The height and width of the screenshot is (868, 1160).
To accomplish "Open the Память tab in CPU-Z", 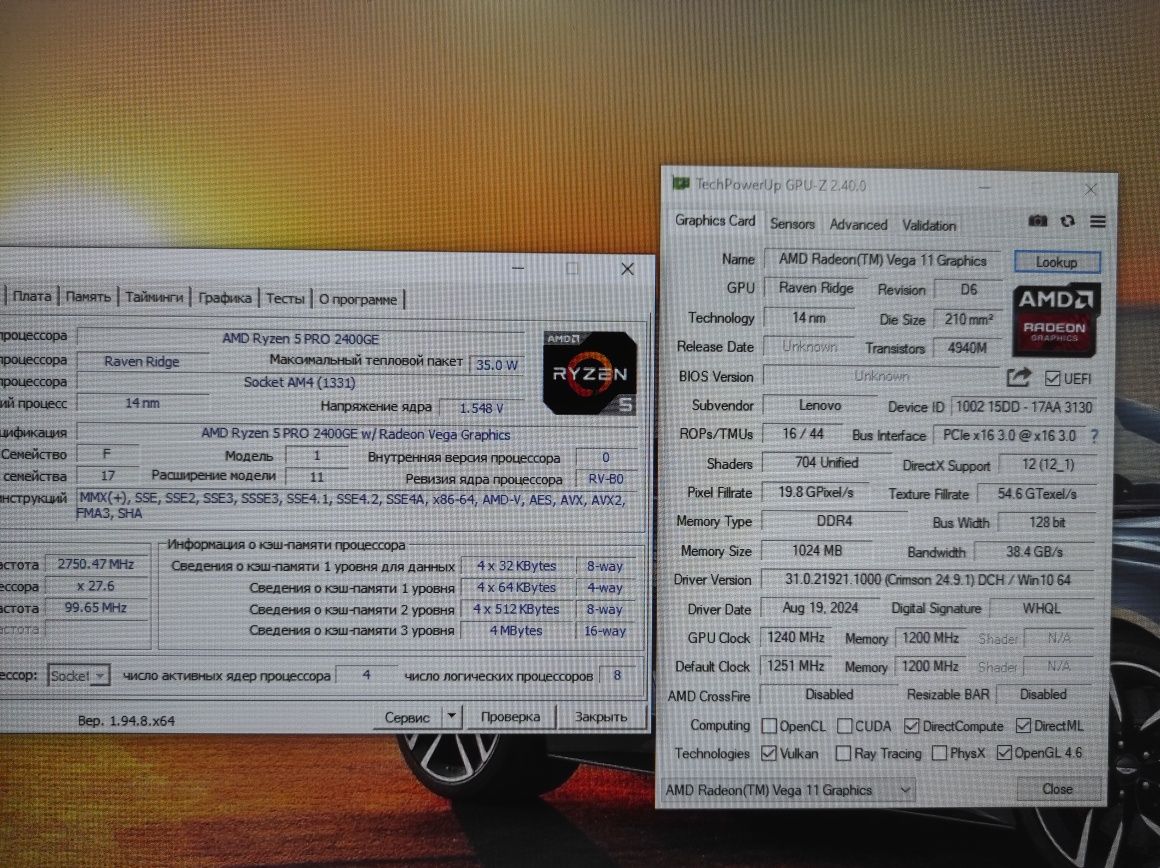I will pyautogui.click(x=88, y=297).
